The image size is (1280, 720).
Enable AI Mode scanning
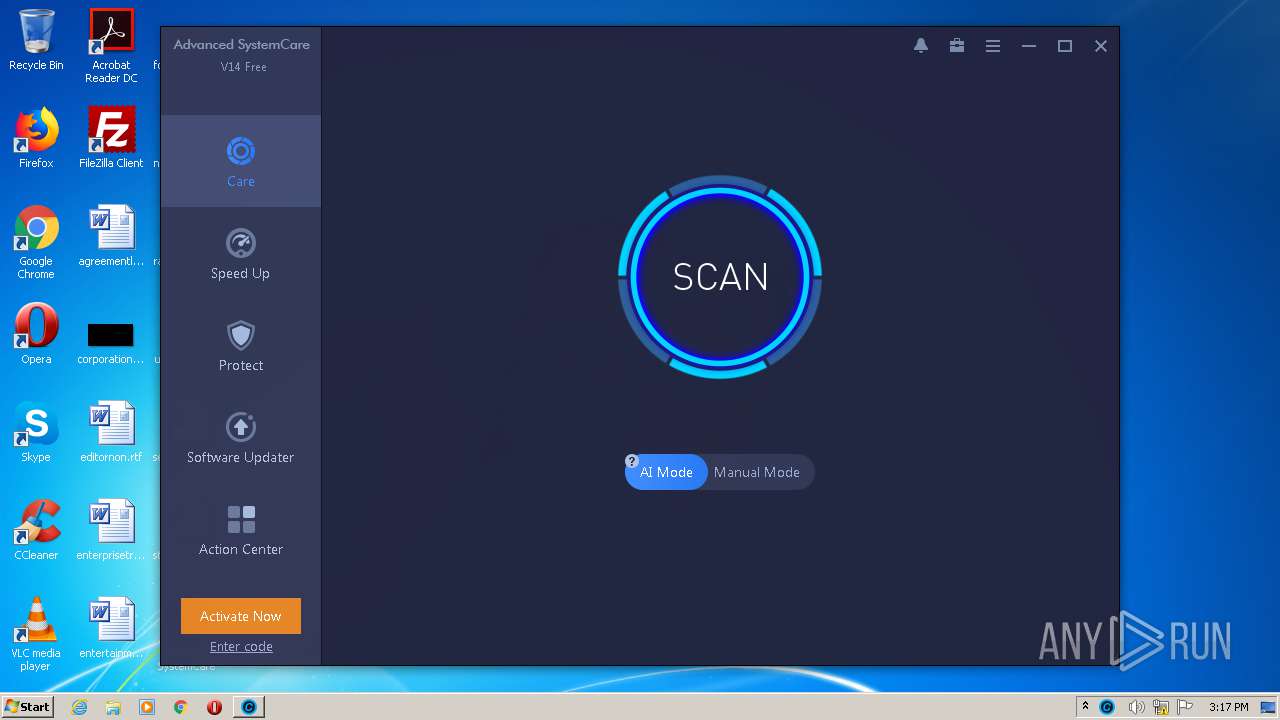(666, 472)
